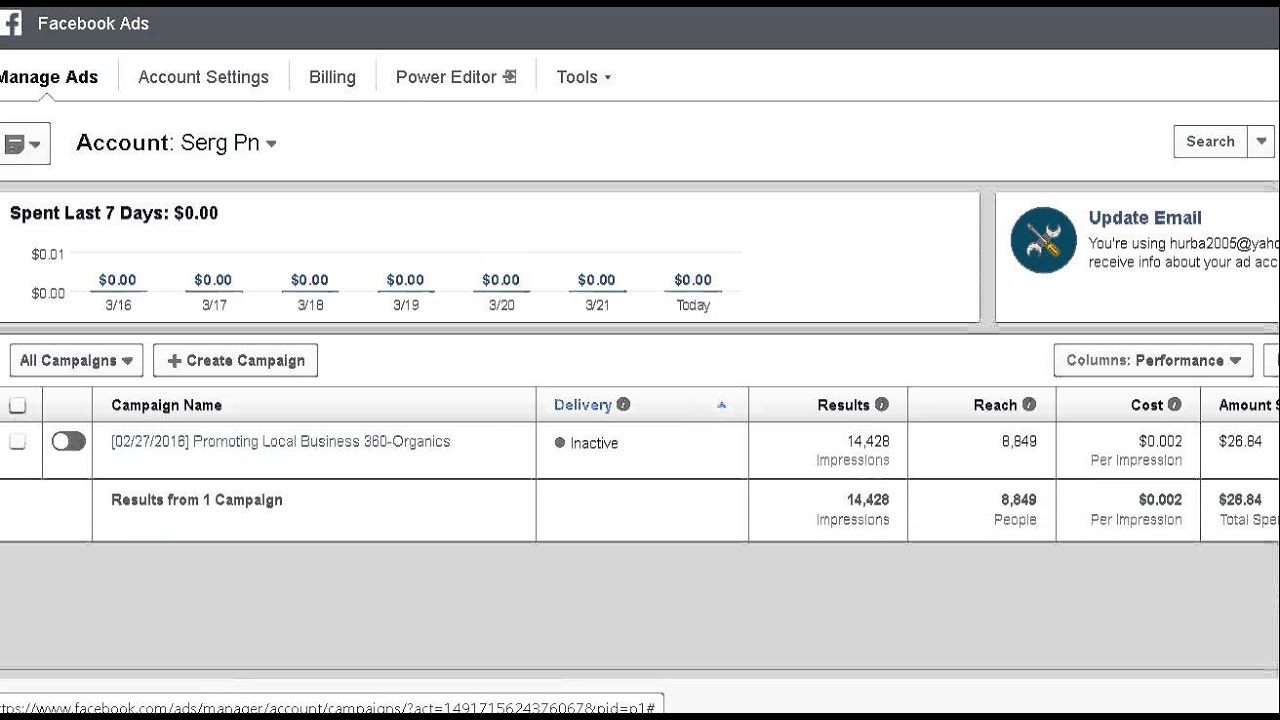Click the Power Editor external link icon
1280x720 pixels.
click(x=510, y=76)
